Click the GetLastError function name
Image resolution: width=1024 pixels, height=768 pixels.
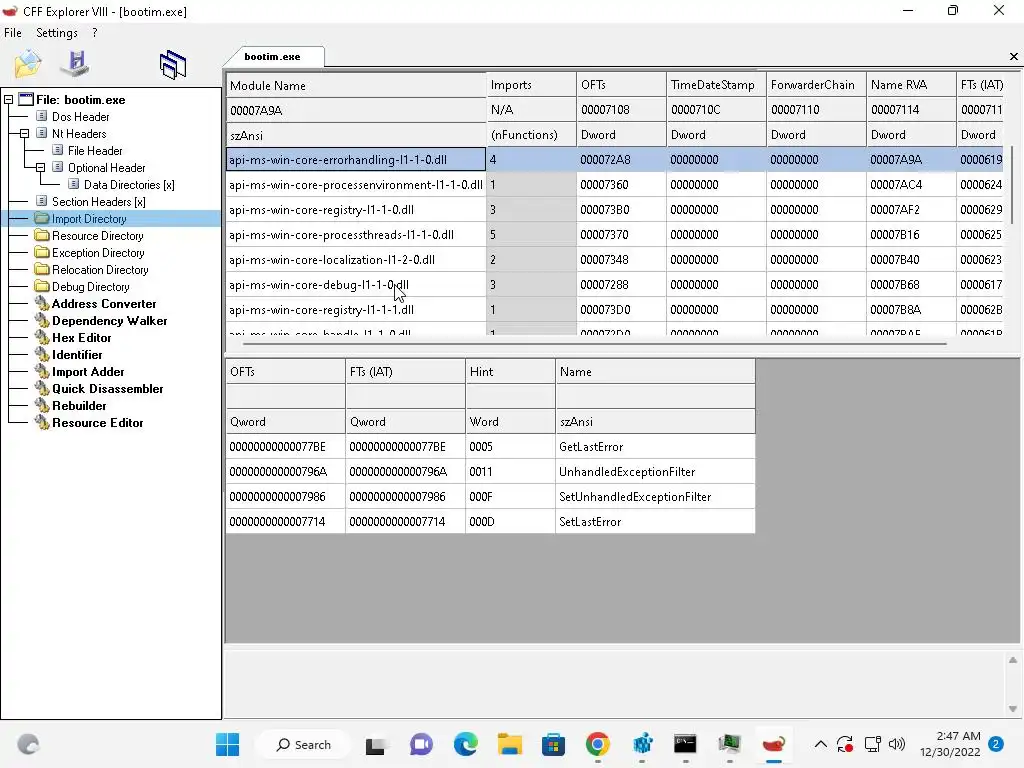(591, 447)
